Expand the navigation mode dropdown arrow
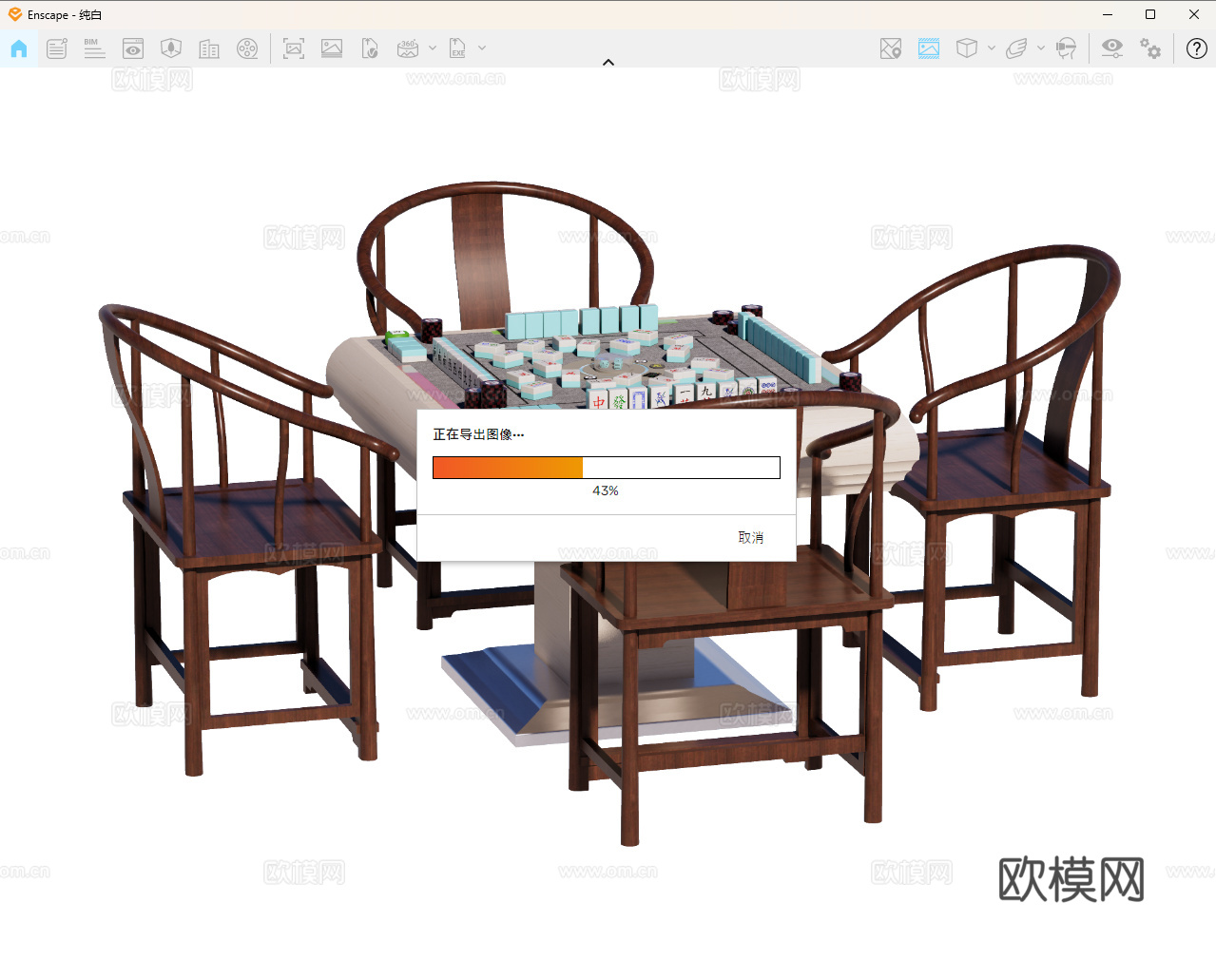The height and width of the screenshot is (980, 1216). coord(1041,48)
